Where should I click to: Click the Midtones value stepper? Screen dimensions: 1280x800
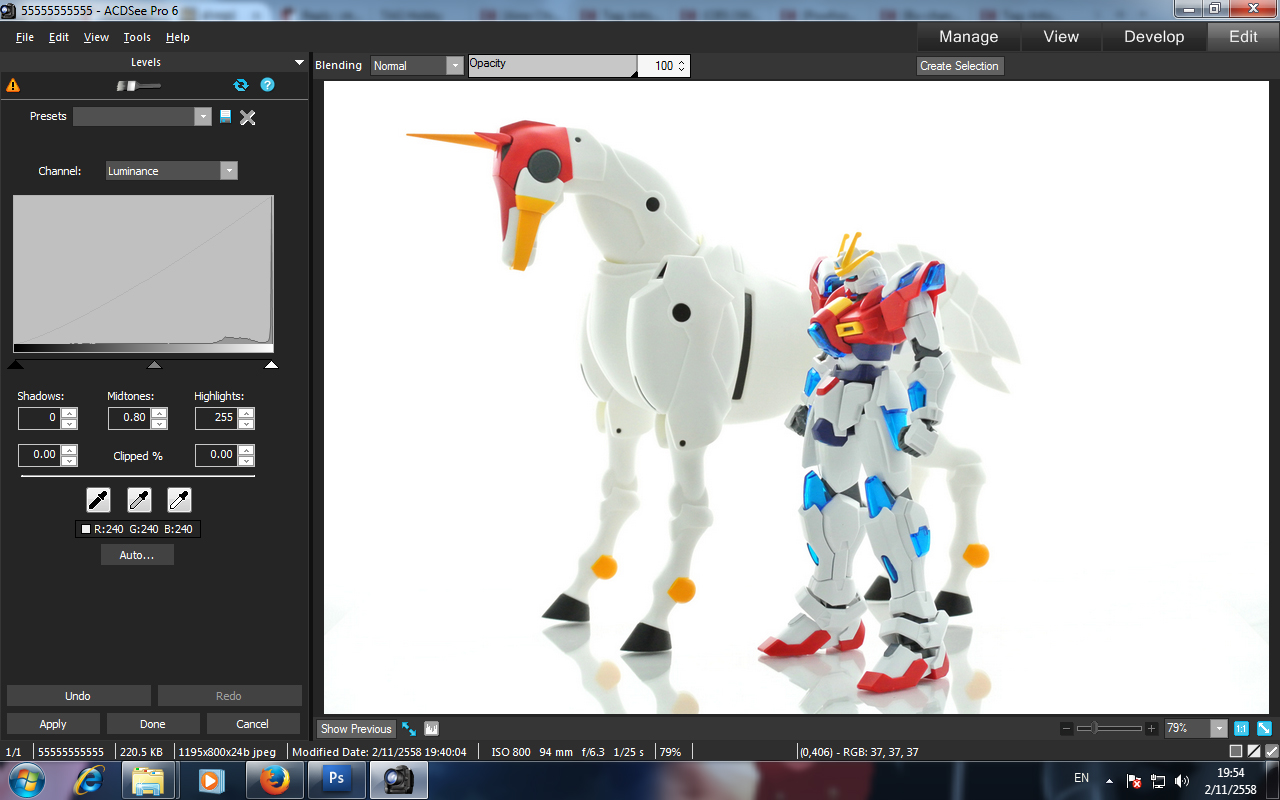pos(159,418)
